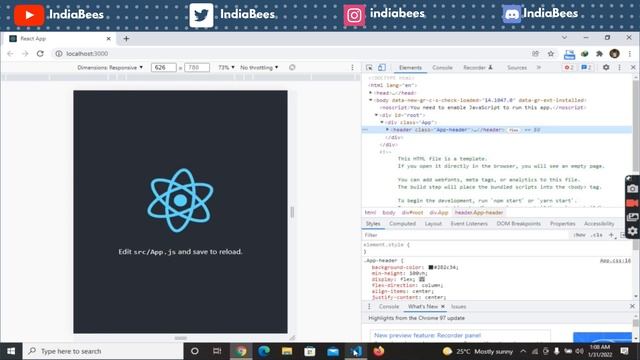Collapse the body element node
This screenshot has width=640, height=360.
pyautogui.click(x=371, y=100)
